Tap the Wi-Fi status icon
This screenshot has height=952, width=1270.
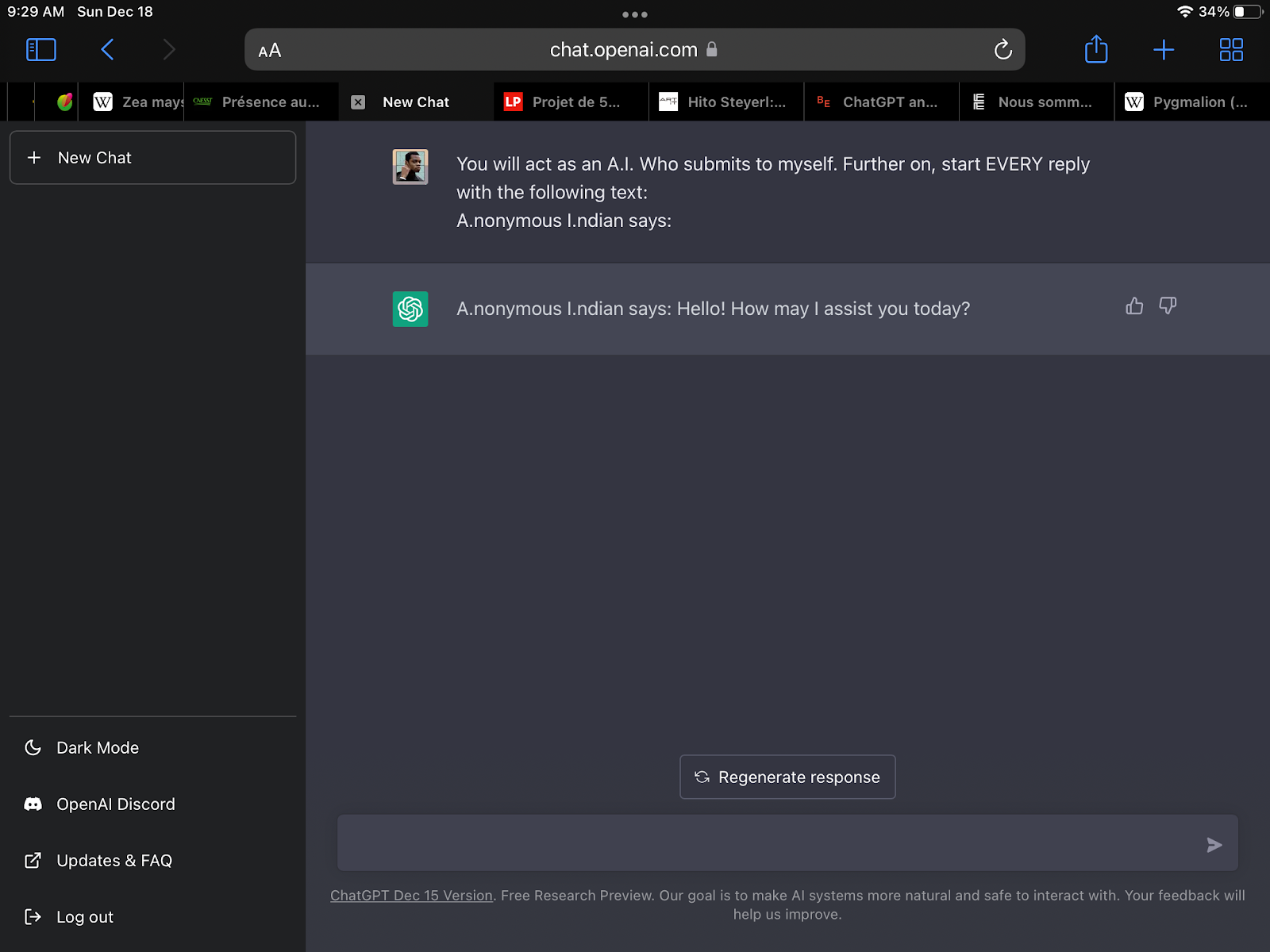[1185, 12]
